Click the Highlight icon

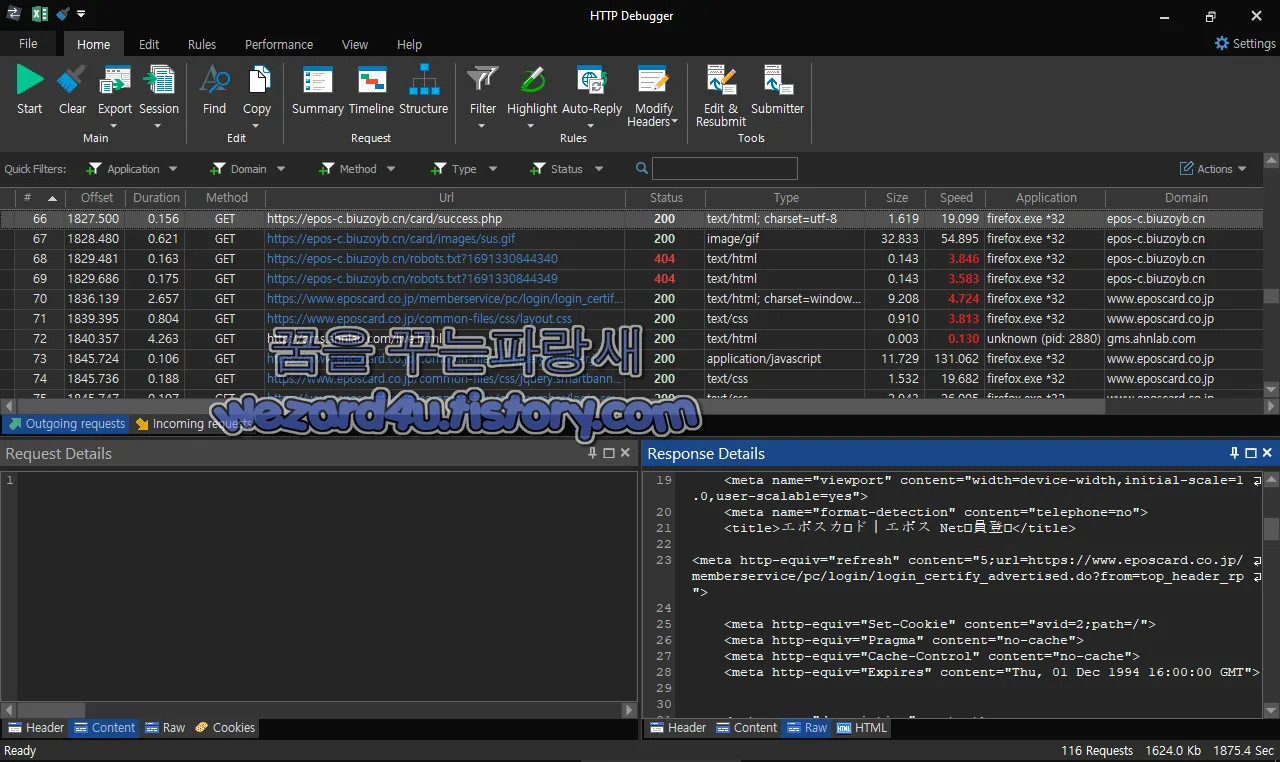tap(532, 80)
